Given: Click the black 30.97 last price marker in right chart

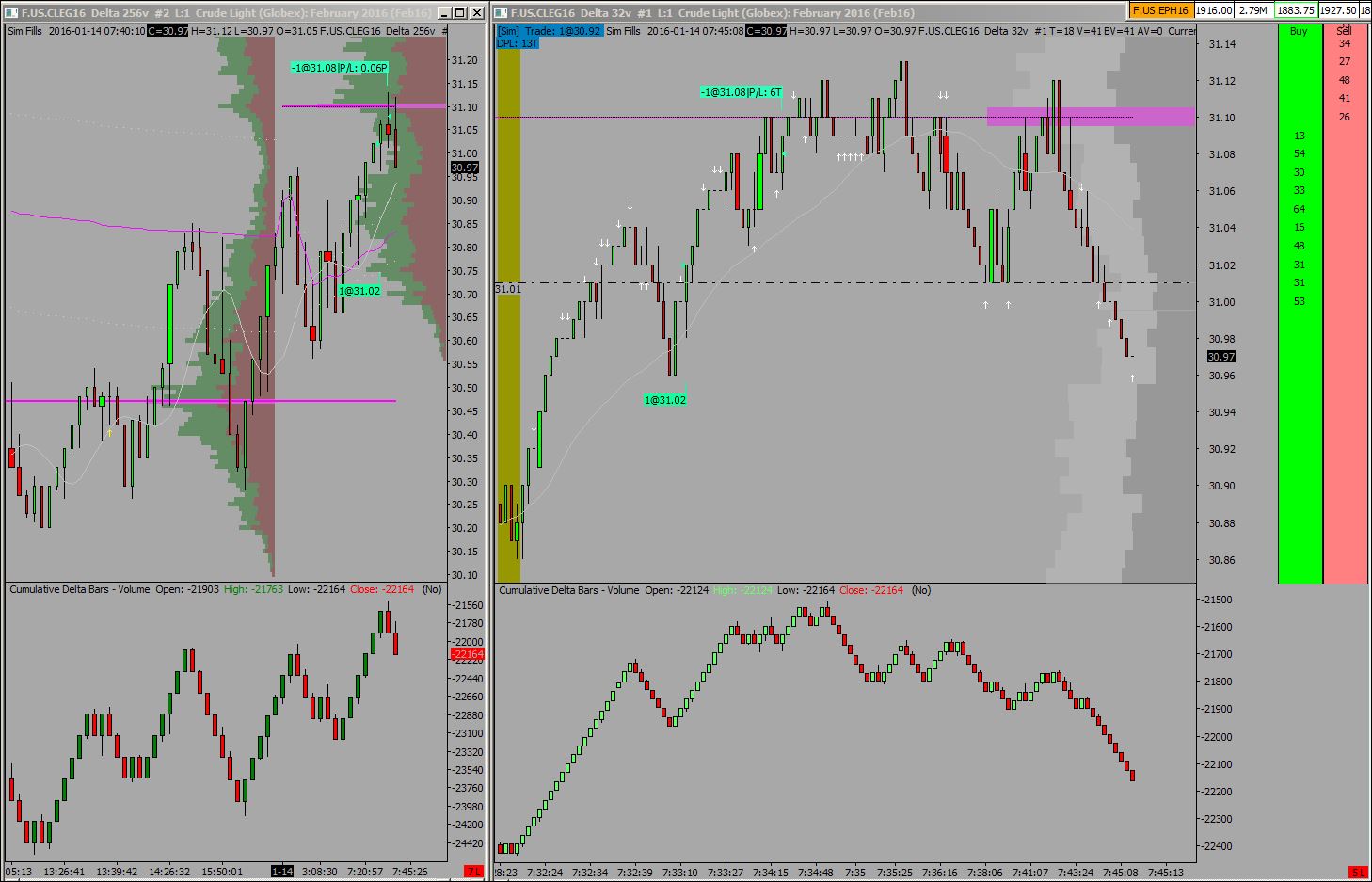Looking at the screenshot, I should [x=1221, y=357].
